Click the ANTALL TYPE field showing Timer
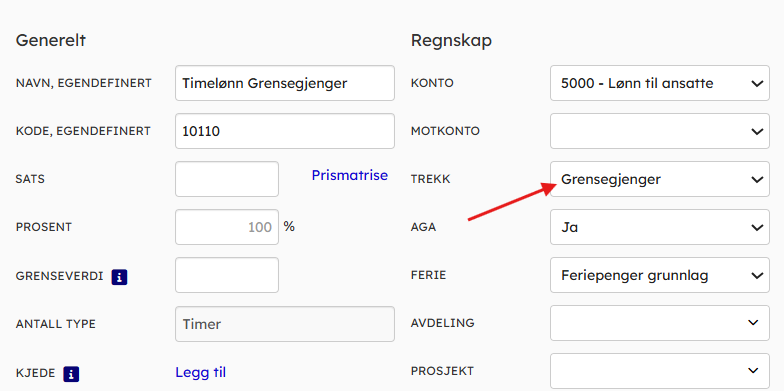 click(284, 324)
